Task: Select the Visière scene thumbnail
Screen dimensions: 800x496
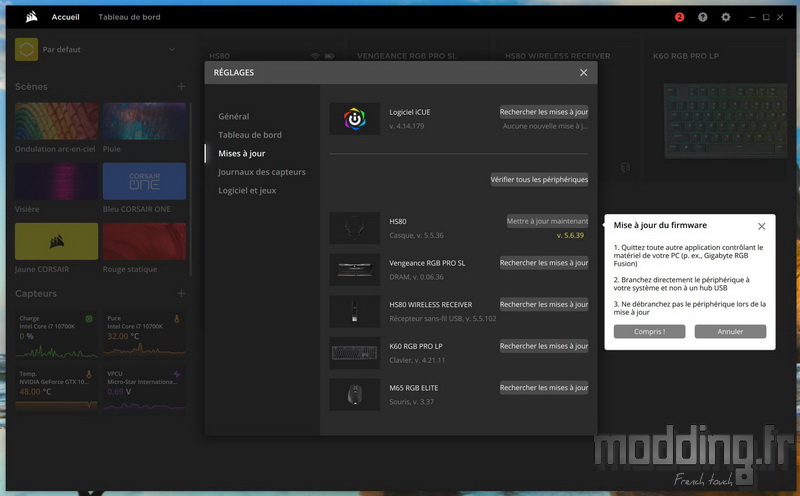Action: pyautogui.click(x=56, y=181)
